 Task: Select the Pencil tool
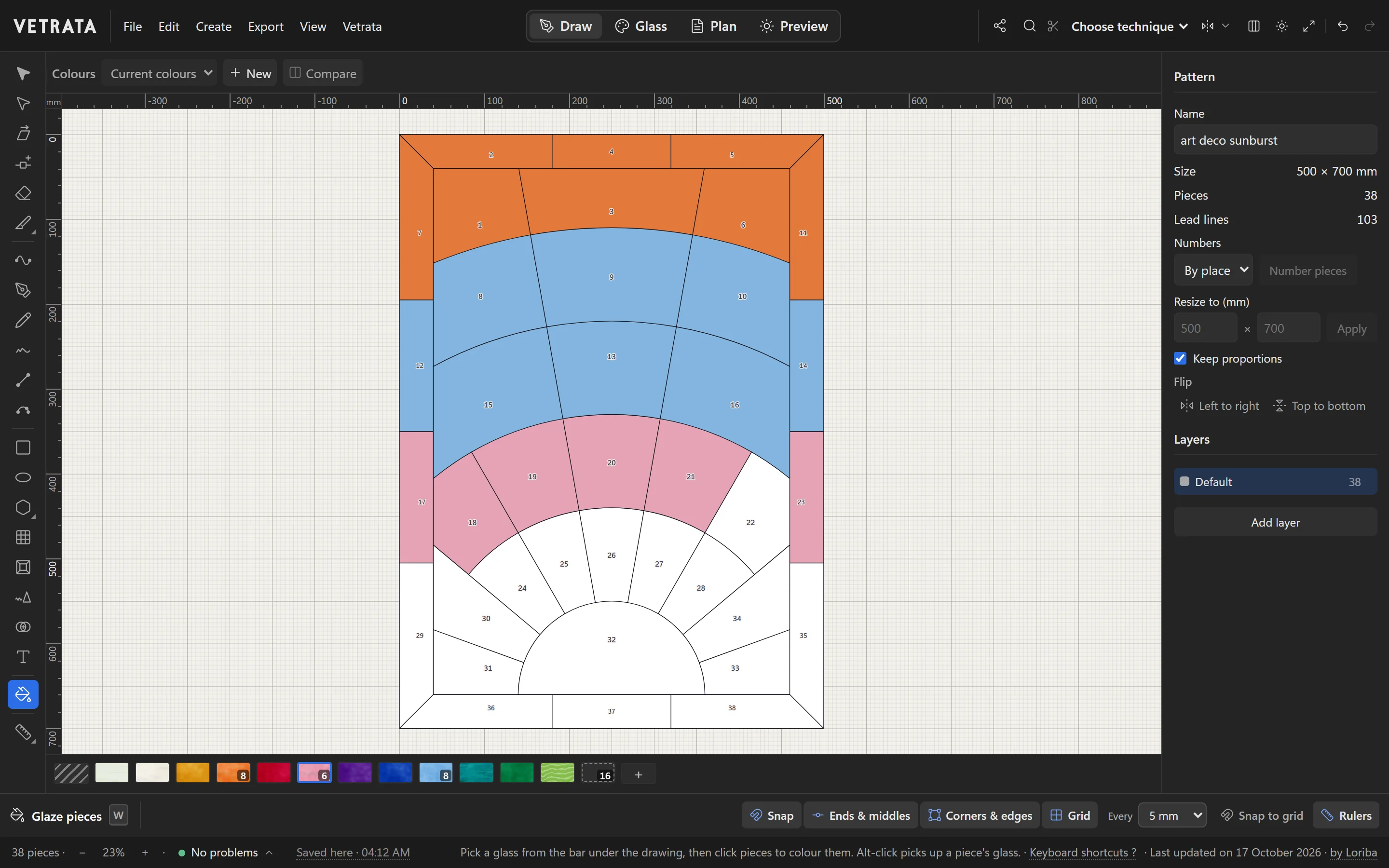(23, 320)
